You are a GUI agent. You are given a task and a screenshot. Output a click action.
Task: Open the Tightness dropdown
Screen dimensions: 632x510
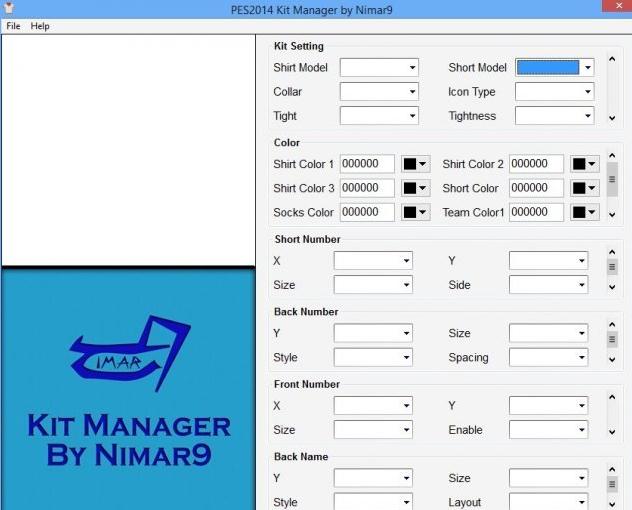[x=554, y=116]
